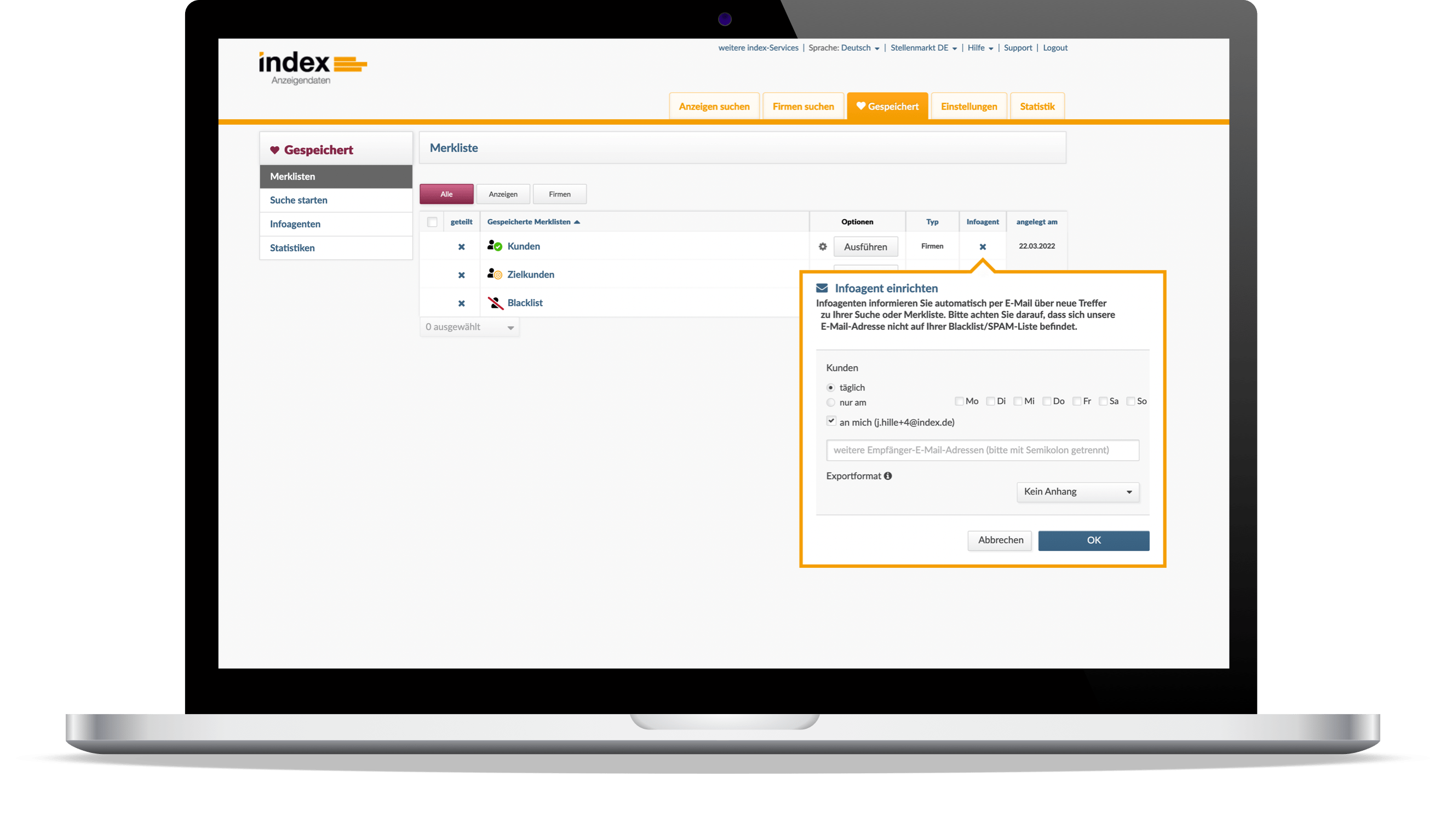Viewport: 1446px width, 840px height.
Task: Click the Kunden list person-checkmark icon
Action: (x=494, y=245)
